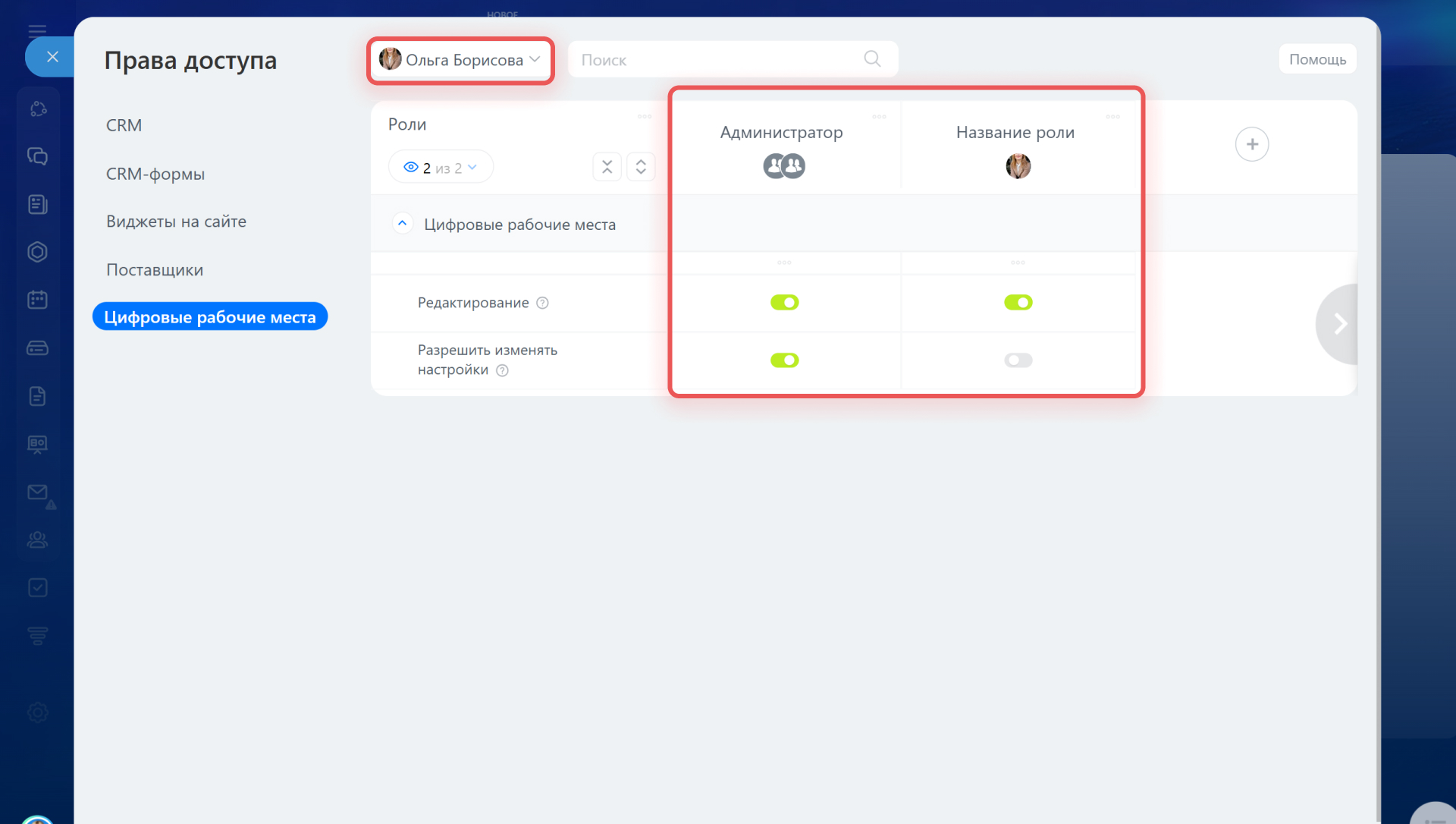Close panel with the blue X button
The width and height of the screenshot is (1456, 824).
pyautogui.click(x=52, y=57)
